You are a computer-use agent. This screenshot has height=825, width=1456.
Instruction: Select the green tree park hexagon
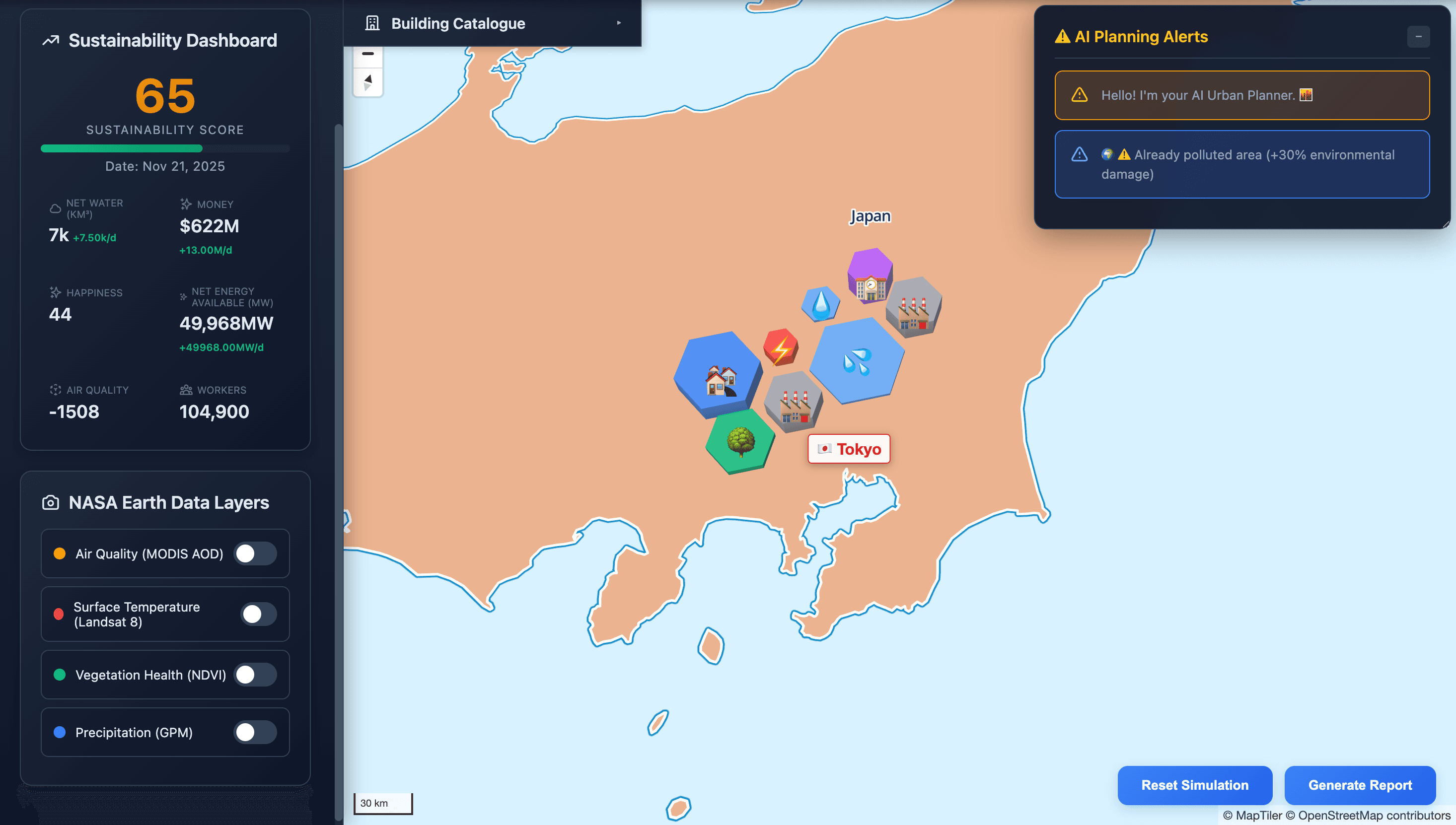coord(739,441)
